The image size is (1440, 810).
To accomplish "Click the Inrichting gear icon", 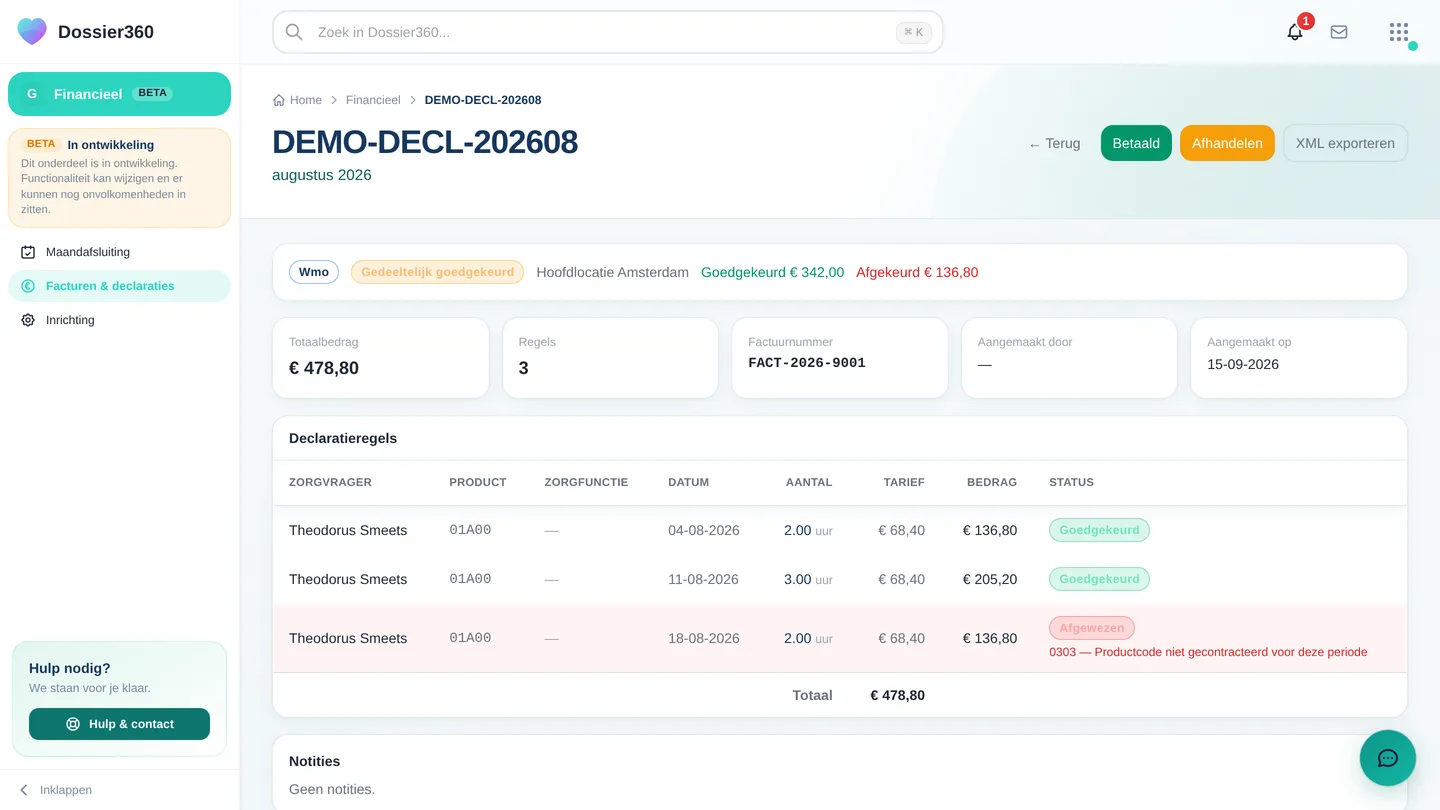I will tap(28, 320).
